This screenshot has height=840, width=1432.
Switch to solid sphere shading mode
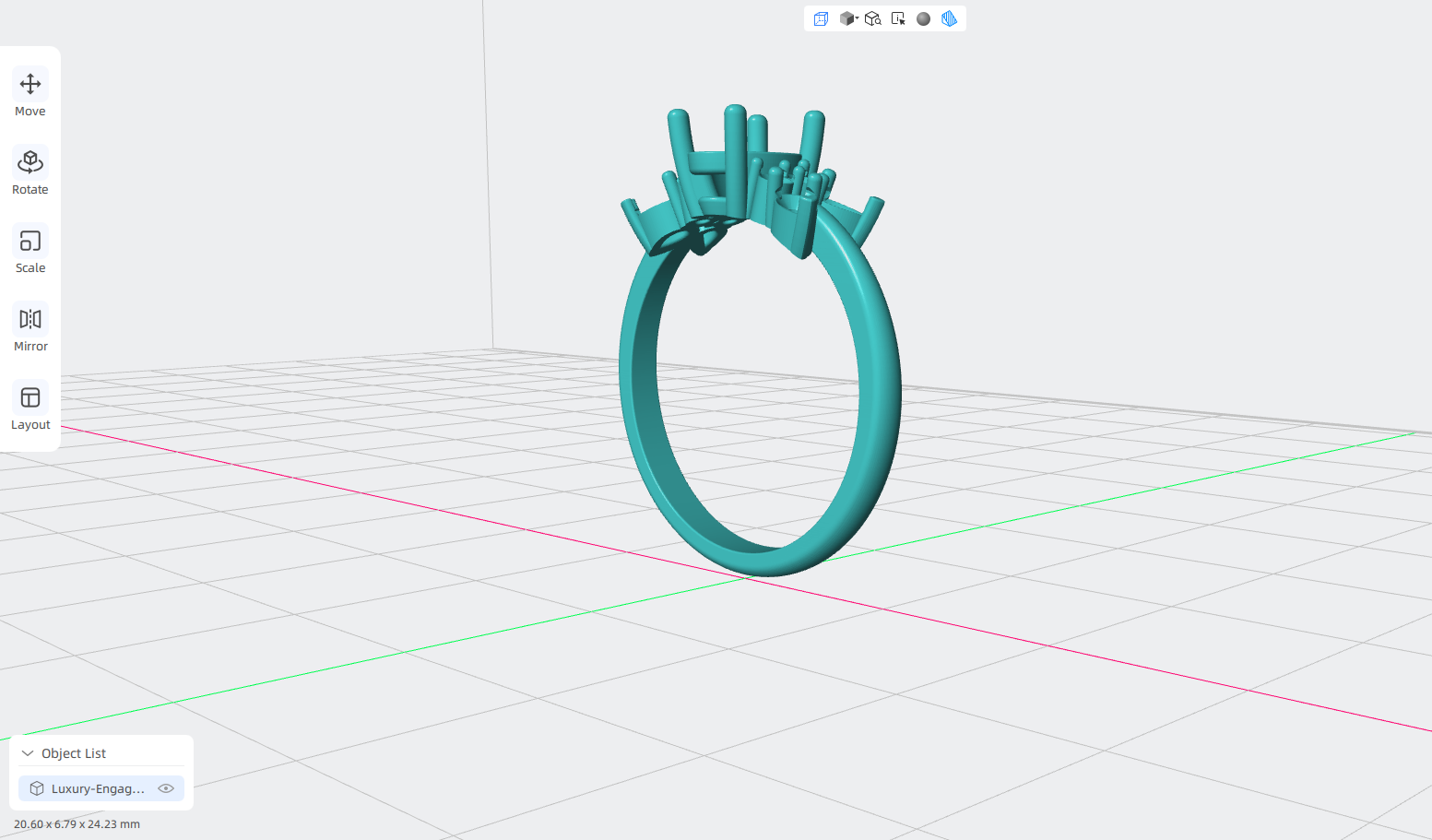pos(923,18)
